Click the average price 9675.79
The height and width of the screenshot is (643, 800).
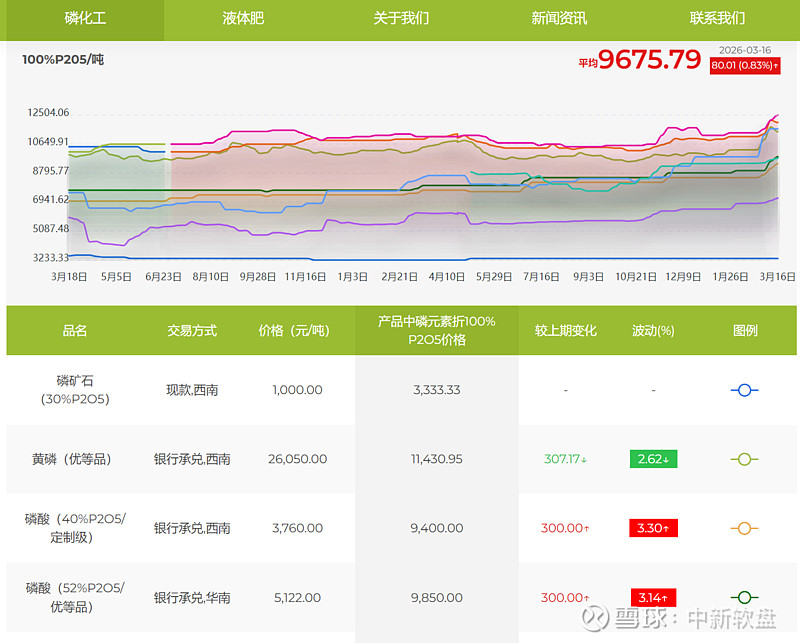coord(649,60)
